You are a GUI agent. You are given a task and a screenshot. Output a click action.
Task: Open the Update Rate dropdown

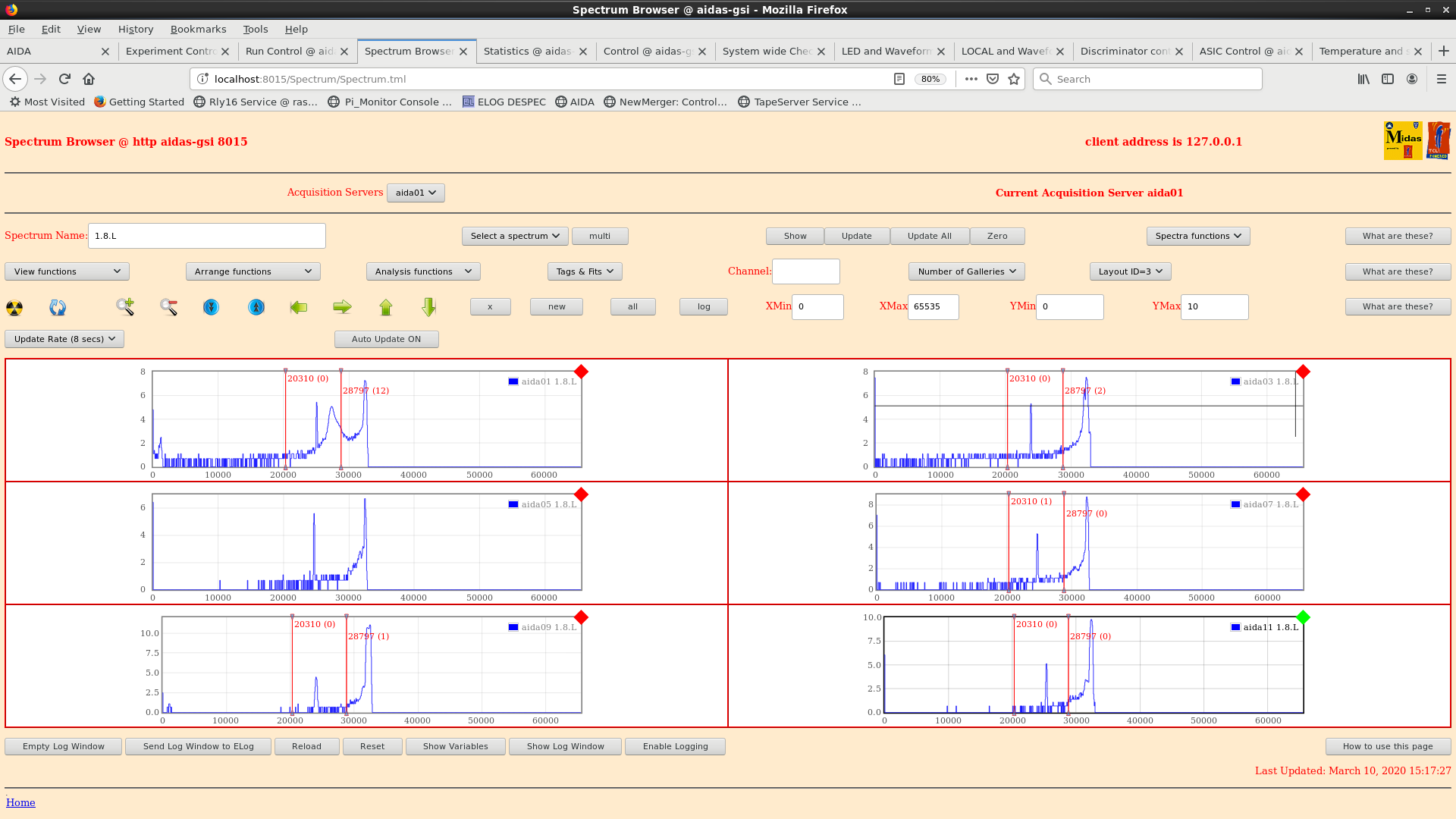[64, 339]
